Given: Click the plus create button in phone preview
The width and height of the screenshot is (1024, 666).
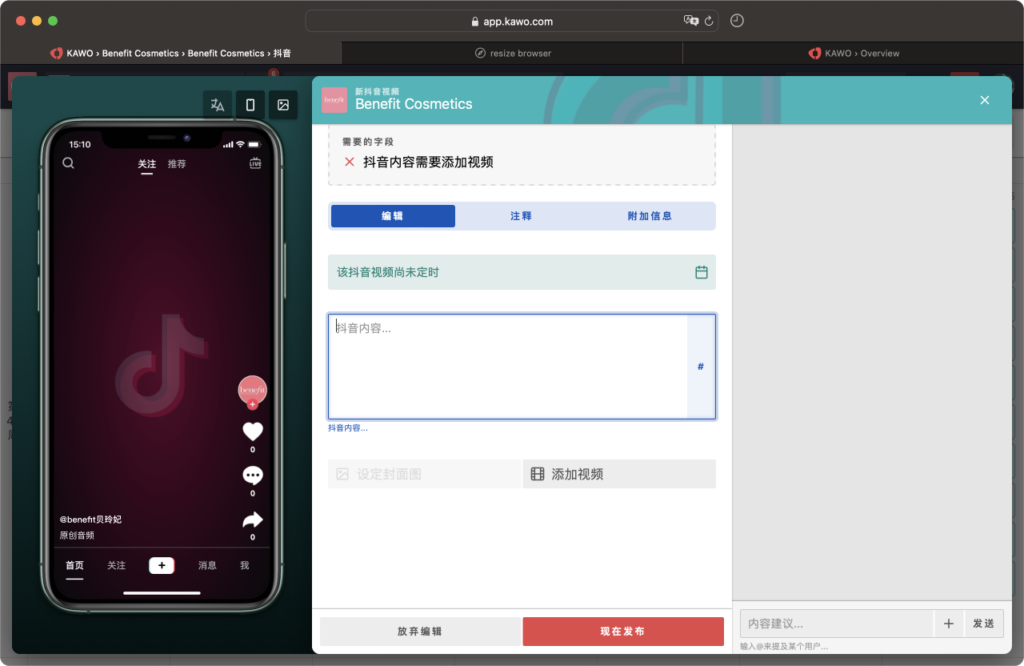Looking at the screenshot, I should click(161, 565).
